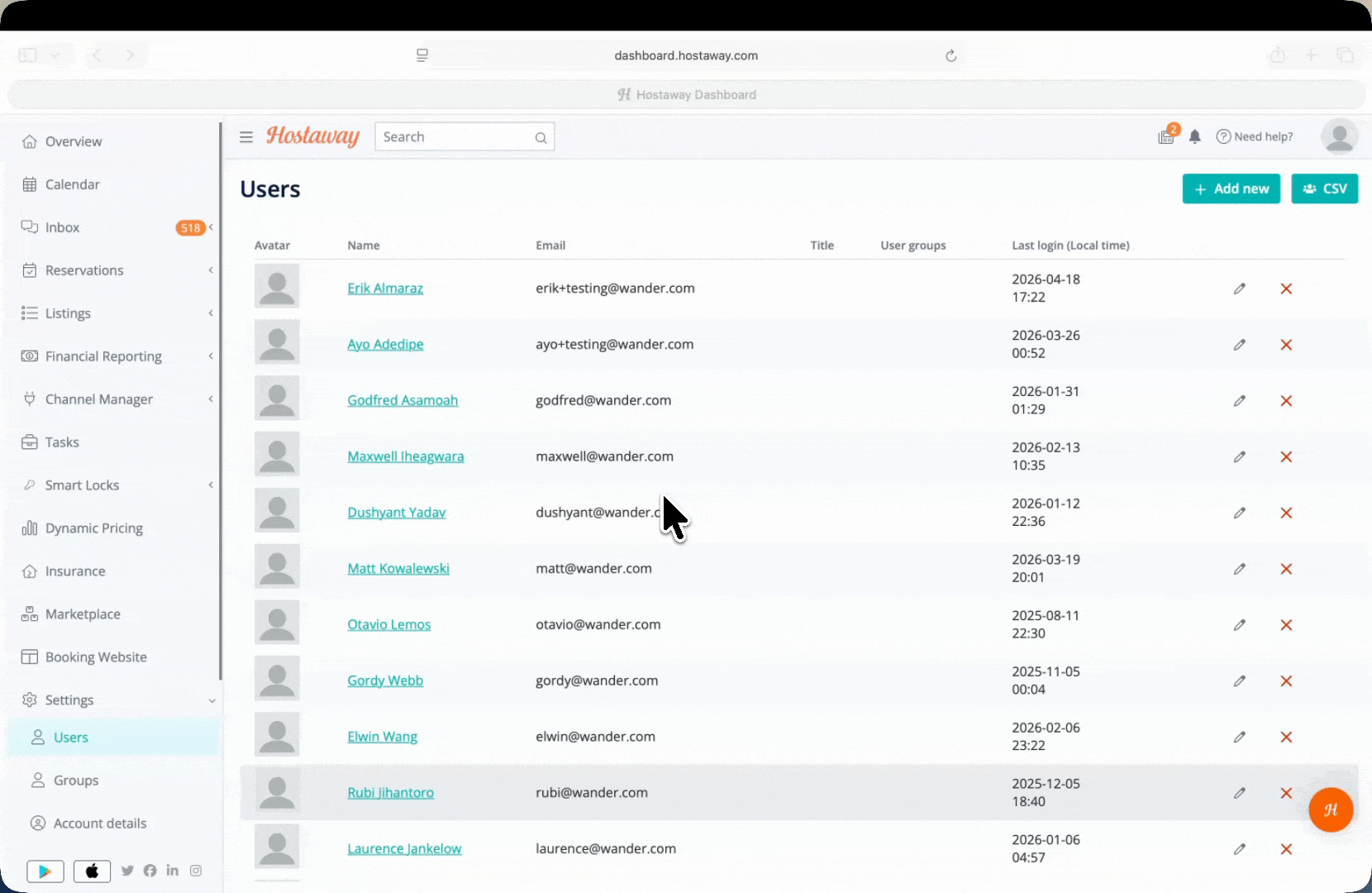Image resolution: width=1372 pixels, height=893 pixels.
Task: Delete Erik Almaraz user
Action: [1286, 289]
